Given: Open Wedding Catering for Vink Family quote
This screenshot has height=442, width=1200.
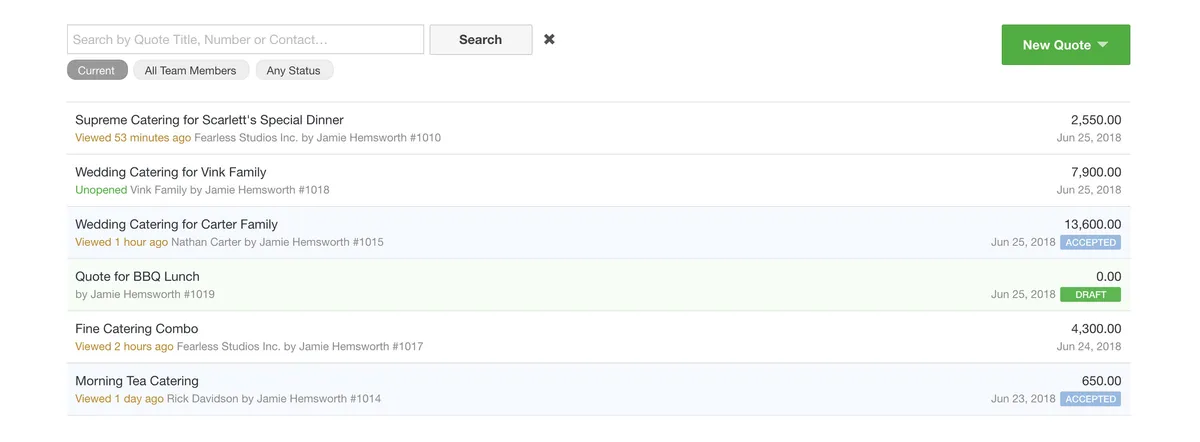Looking at the screenshot, I should click(171, 172).
